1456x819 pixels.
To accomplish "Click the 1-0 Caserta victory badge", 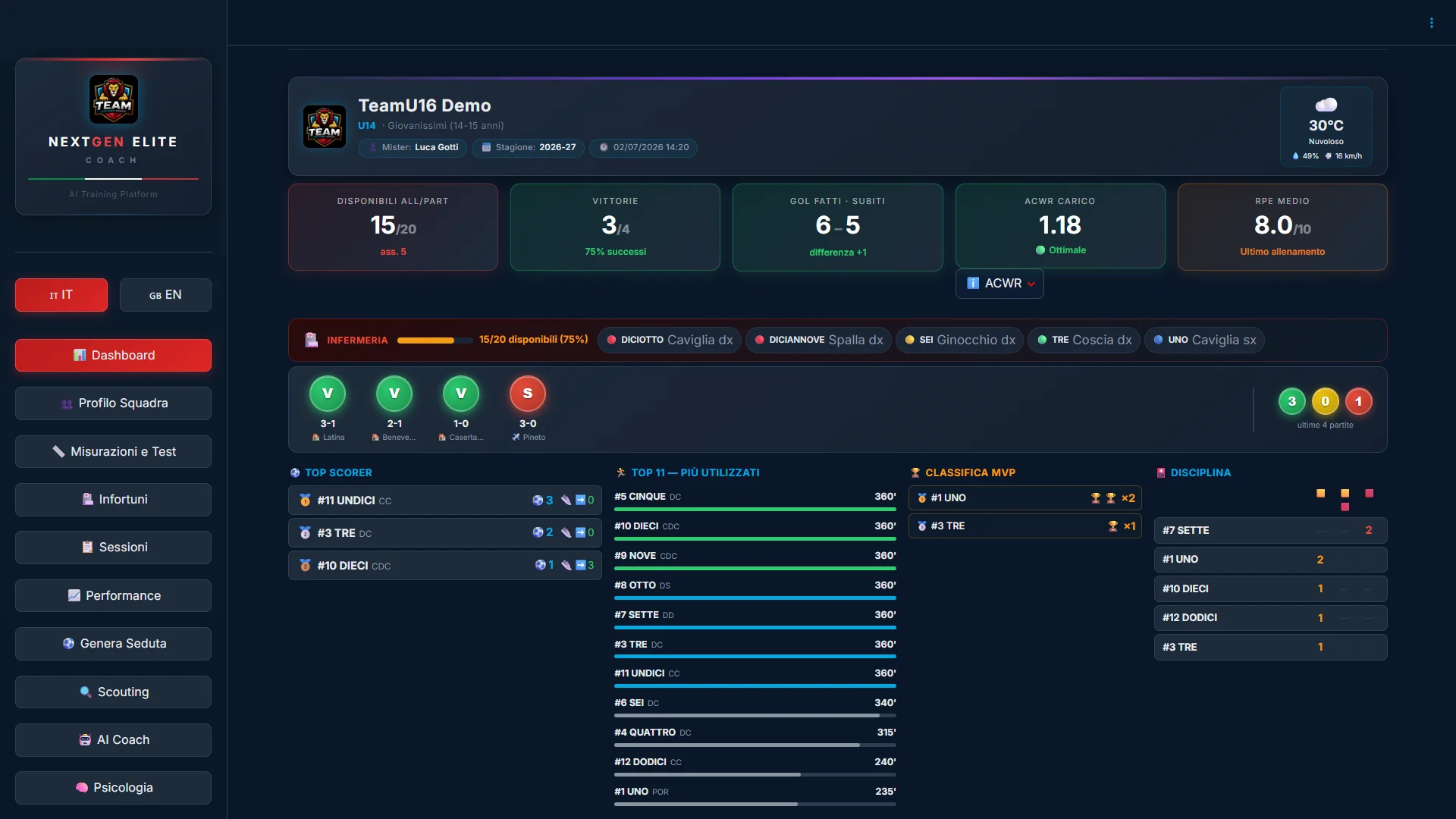I will click(461, 394).
